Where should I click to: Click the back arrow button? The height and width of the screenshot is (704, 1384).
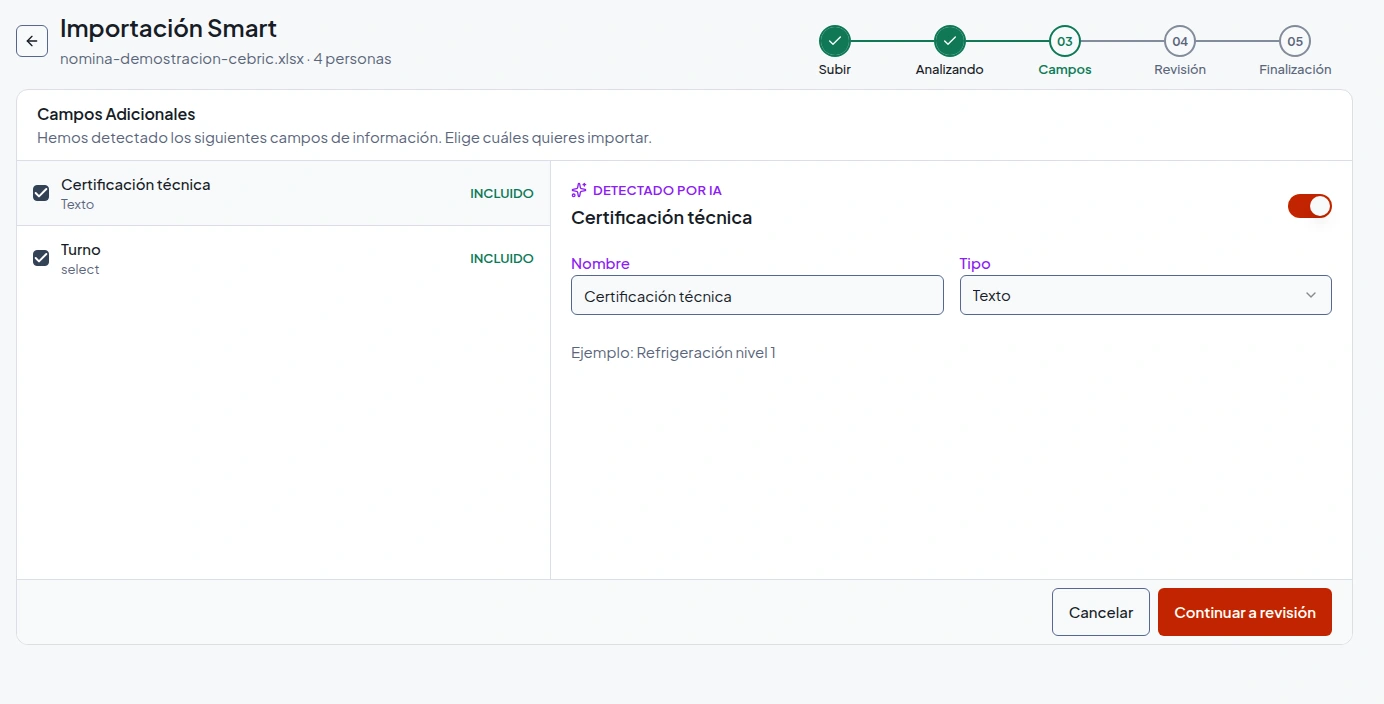32,41
